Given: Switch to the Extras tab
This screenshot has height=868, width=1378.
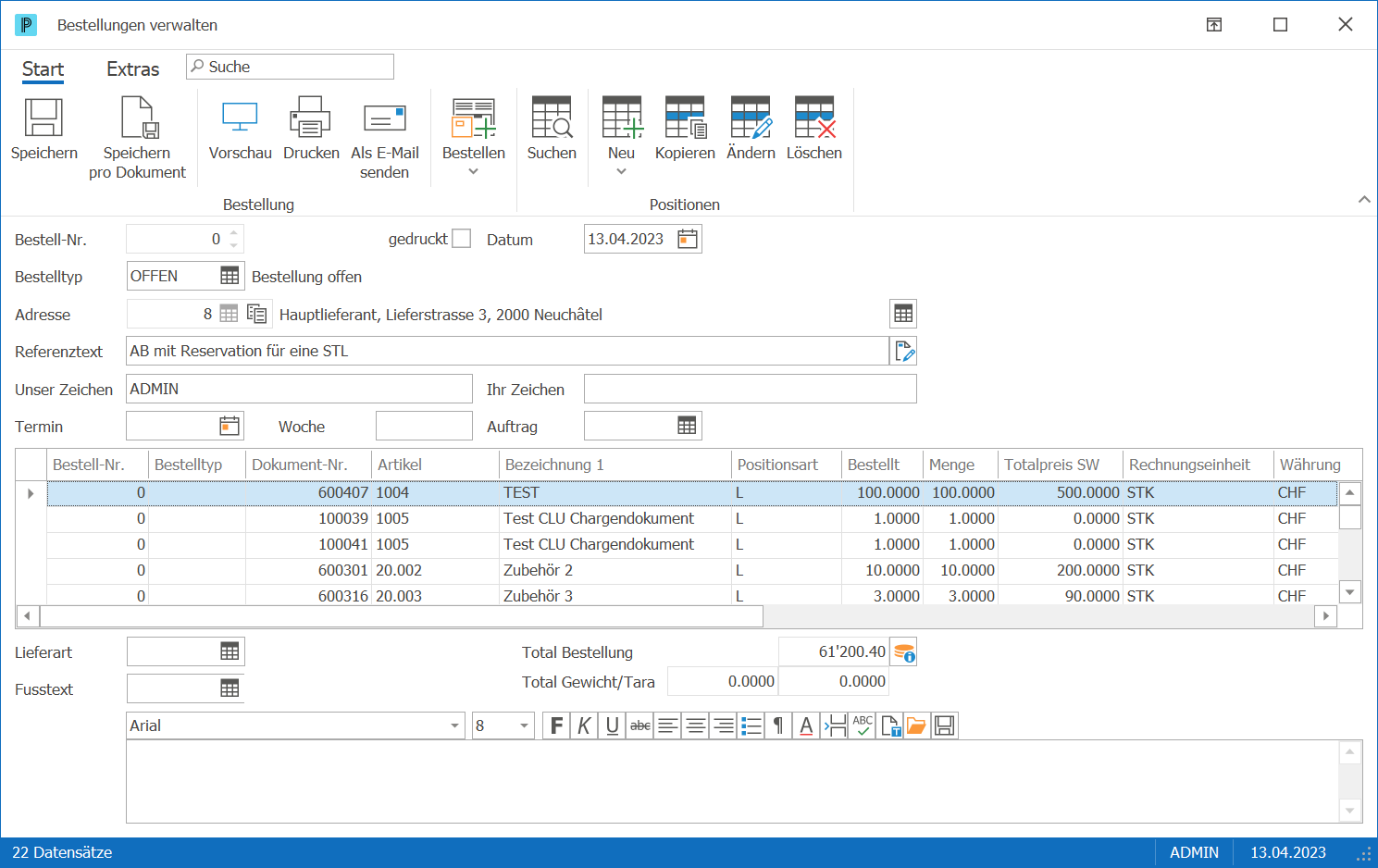Looking at the screenshot, I should [133, 69].
